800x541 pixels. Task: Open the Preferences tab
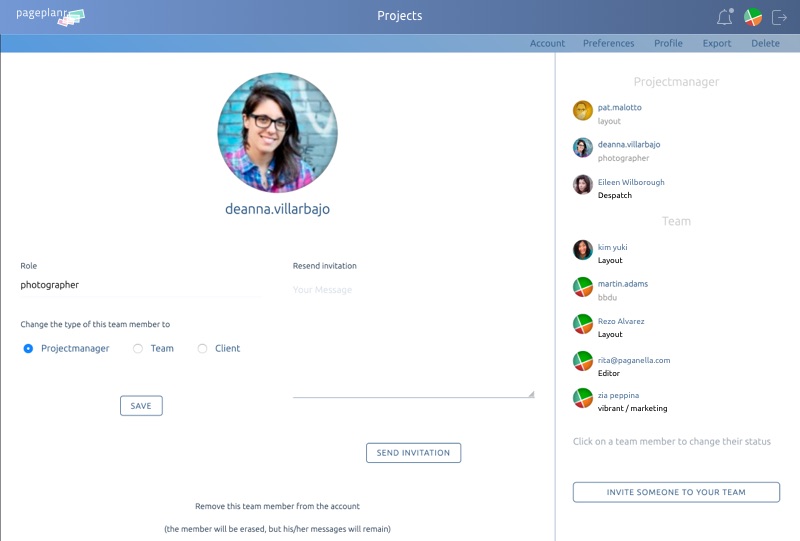[x=608, y=43]
